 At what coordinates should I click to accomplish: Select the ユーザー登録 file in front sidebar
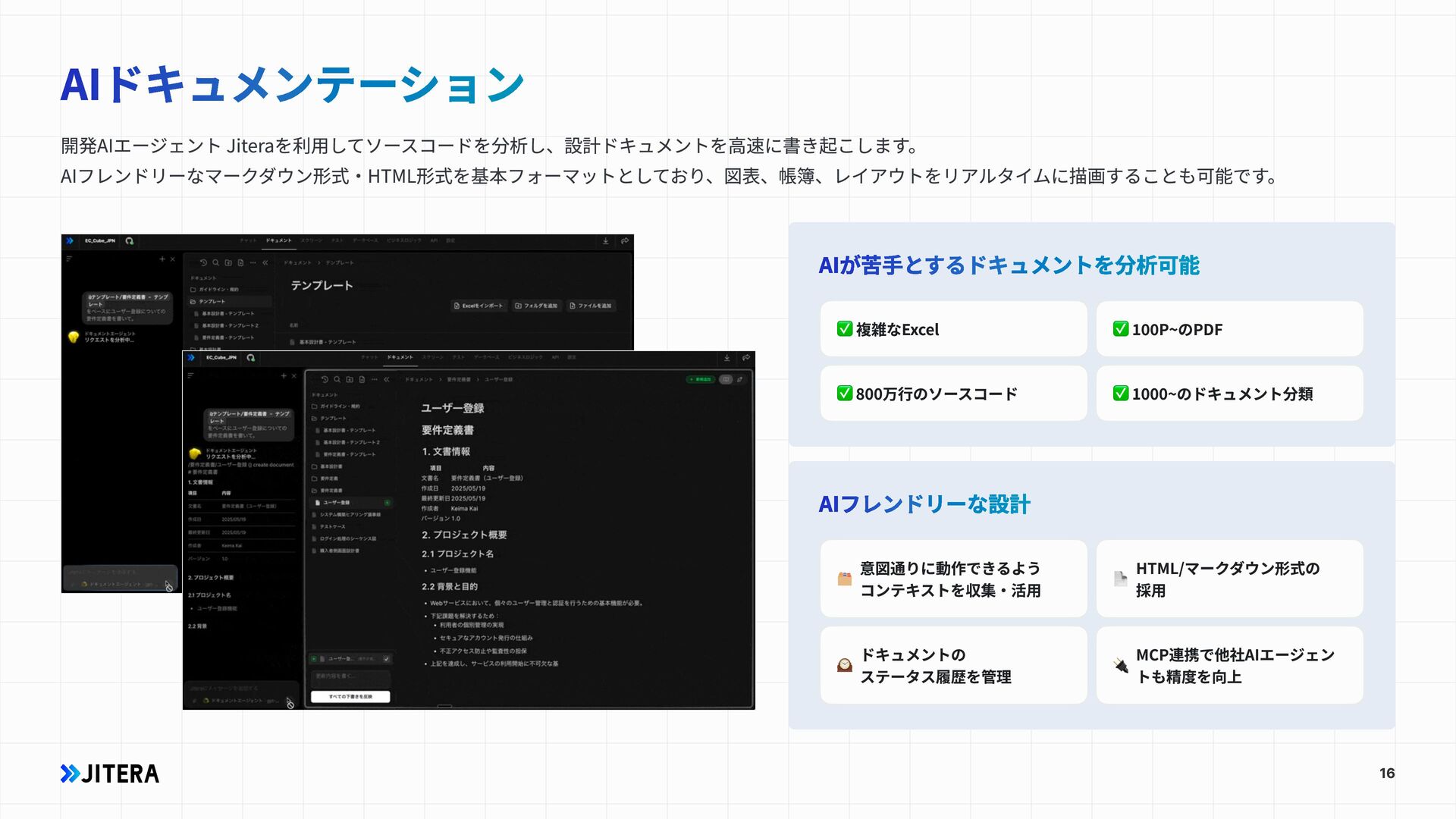(350, 503)
